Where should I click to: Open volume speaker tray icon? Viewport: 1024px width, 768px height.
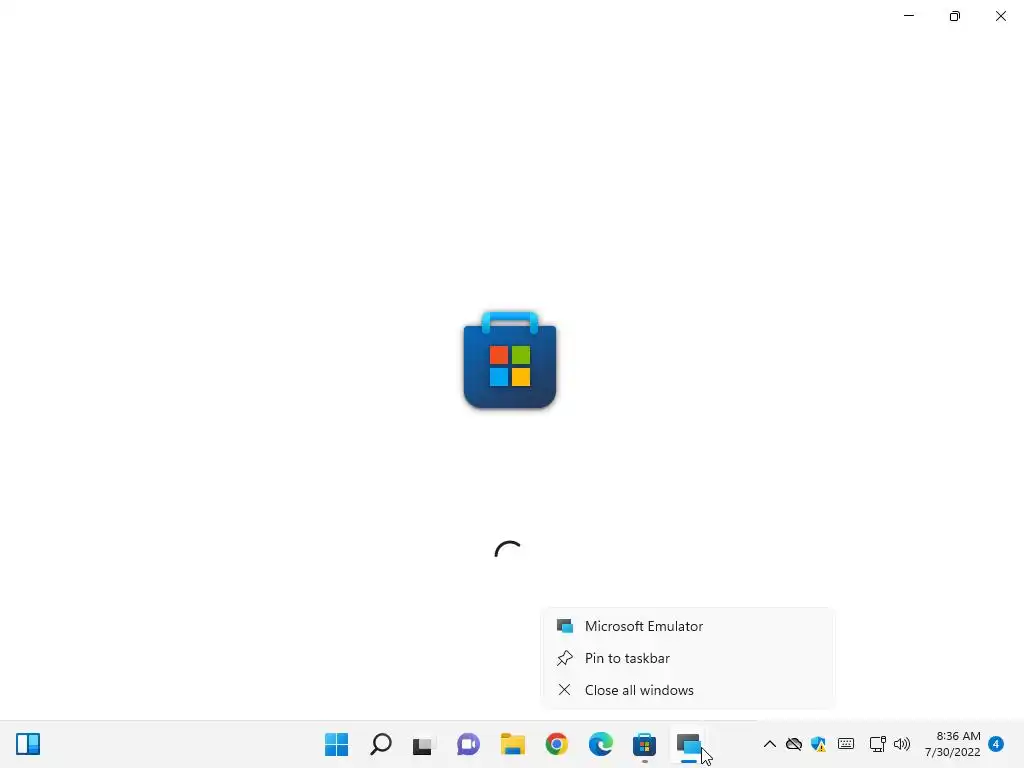(902, 744)
